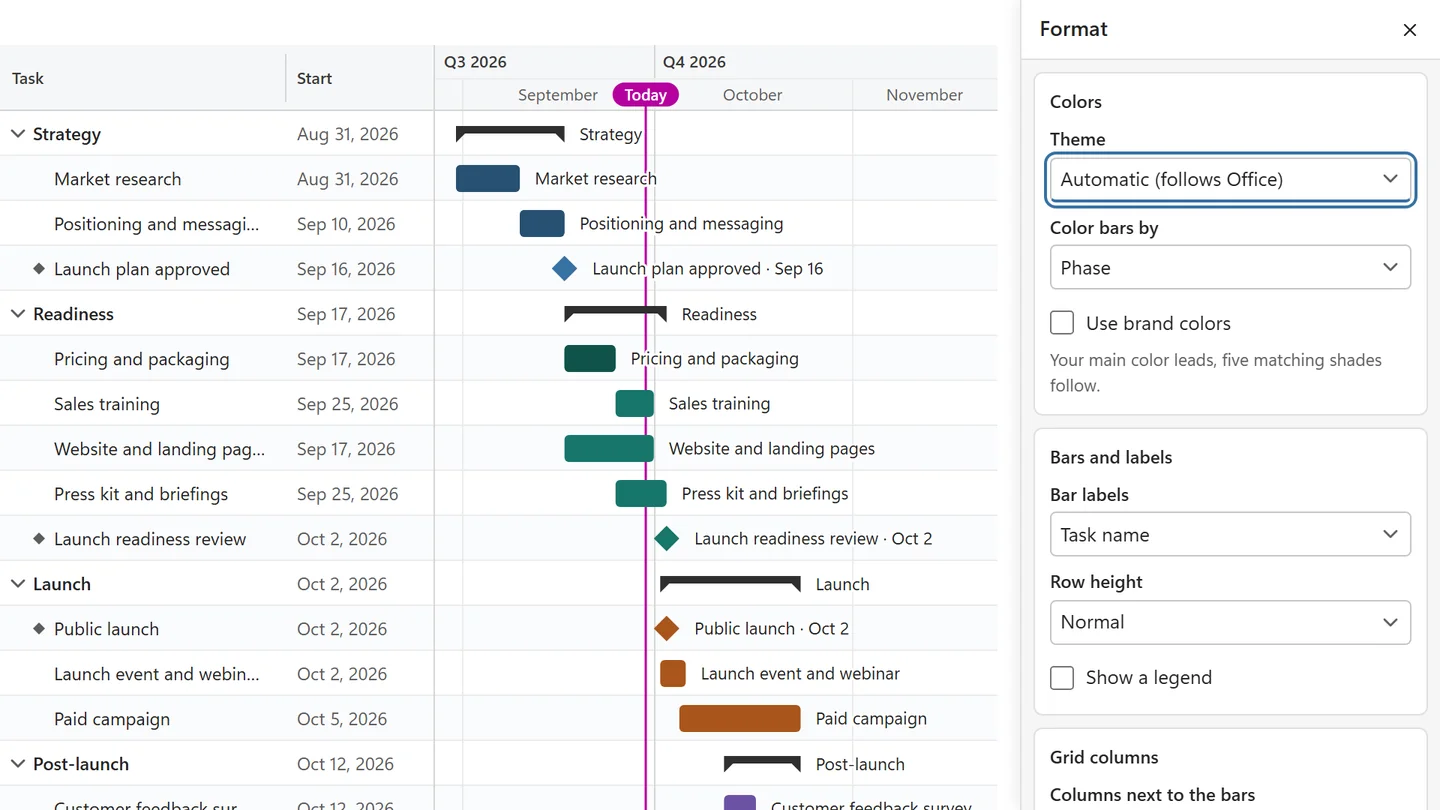Select the Website and landing pages bar

tap(609, 448)
